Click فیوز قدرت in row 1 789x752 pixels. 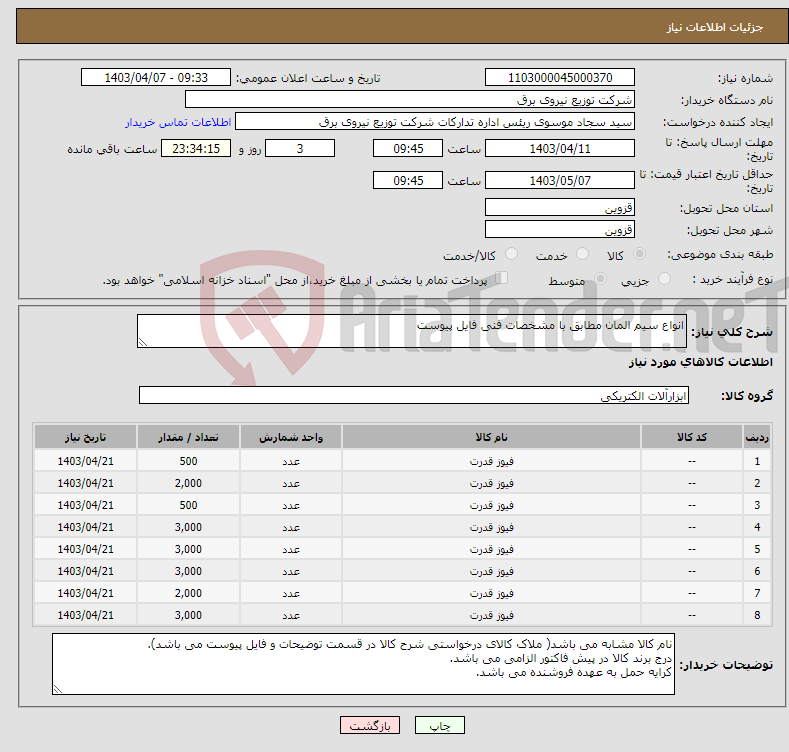tap(491, 461)
